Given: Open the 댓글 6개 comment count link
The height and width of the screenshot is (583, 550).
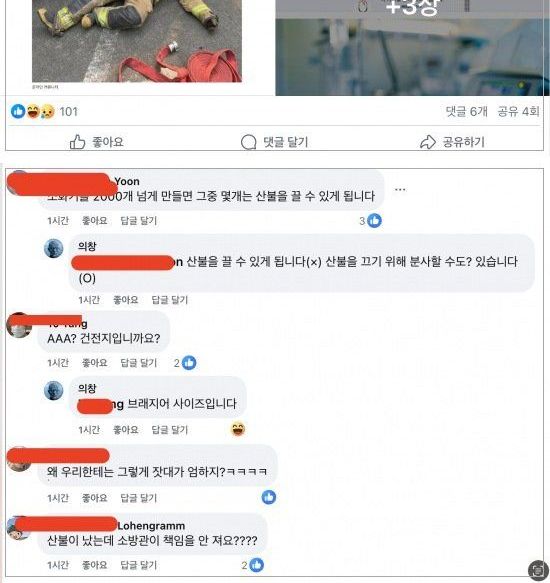Looking at the screenshot, I should 466,111.
